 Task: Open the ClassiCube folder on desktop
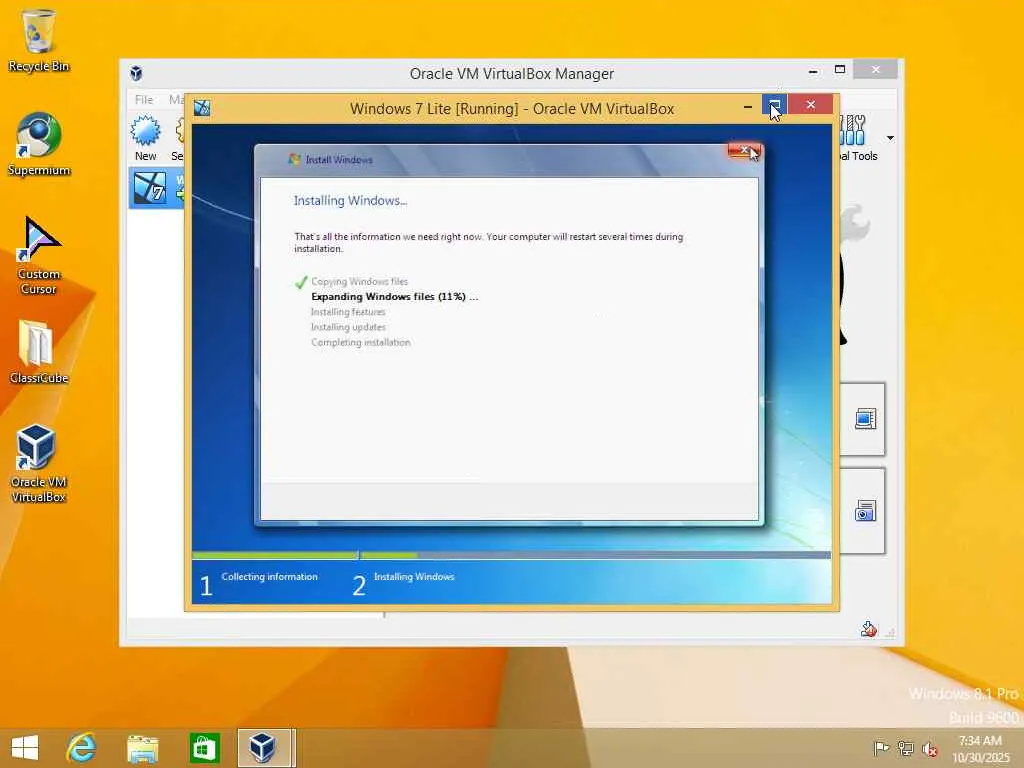click(x=39, y=351)
